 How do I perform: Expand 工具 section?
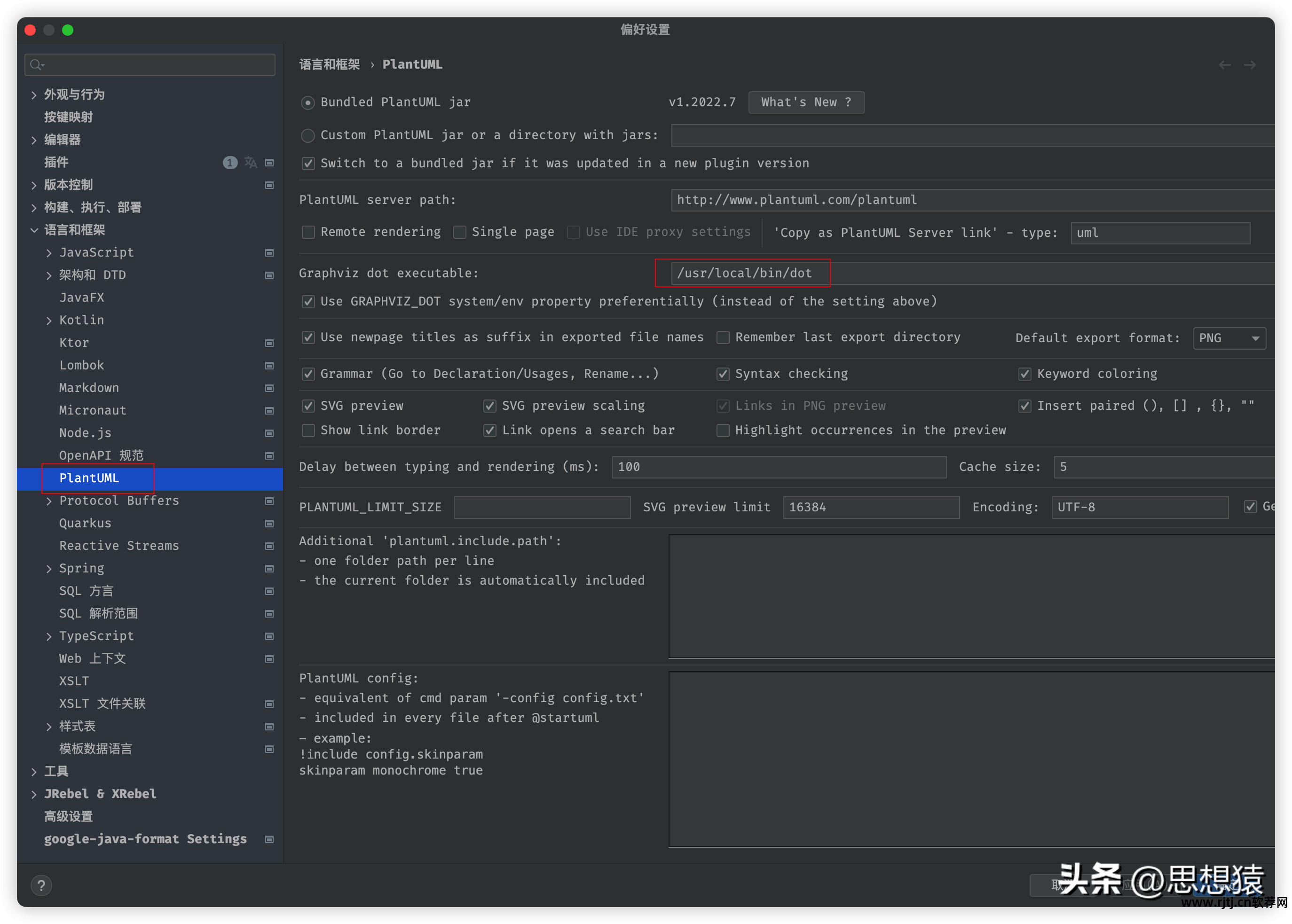tap(33, 772)
